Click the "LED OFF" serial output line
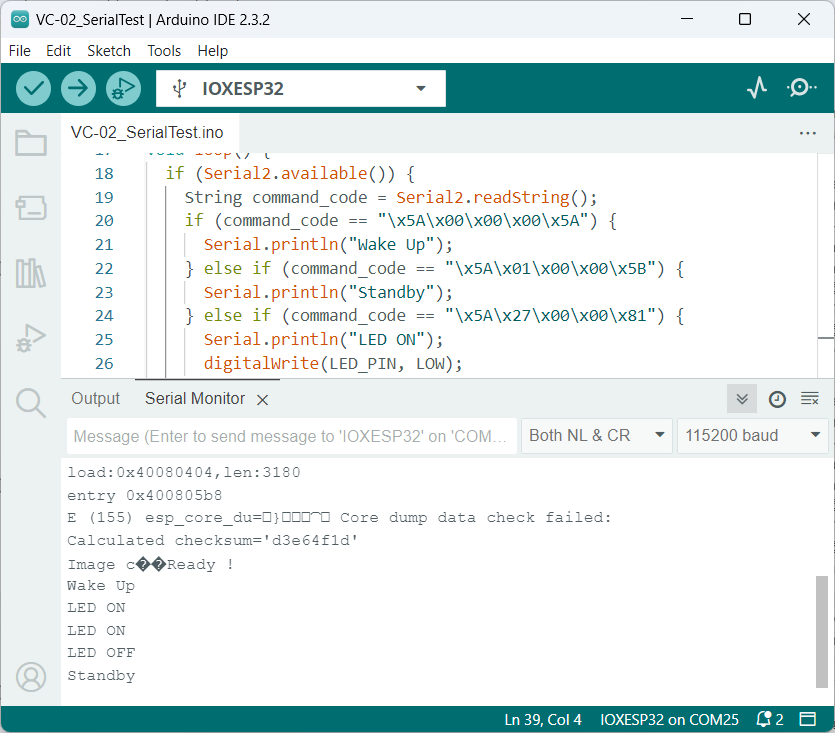Image resolution: width=835 pixels, height=733 pixels. 101,653
